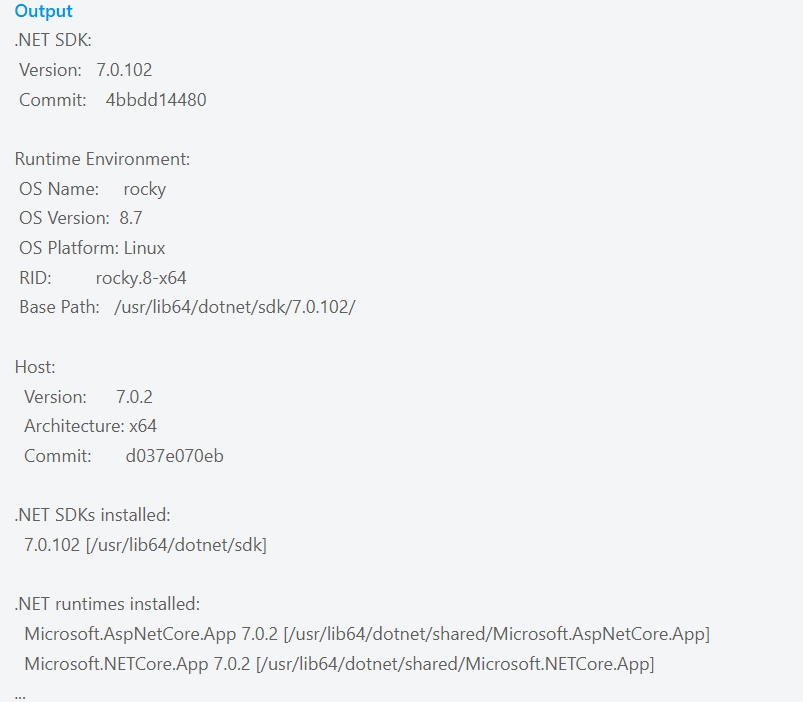Click the Host: section label
The height and width of the screenshot is (702, 803).
(x=35, y=367)
